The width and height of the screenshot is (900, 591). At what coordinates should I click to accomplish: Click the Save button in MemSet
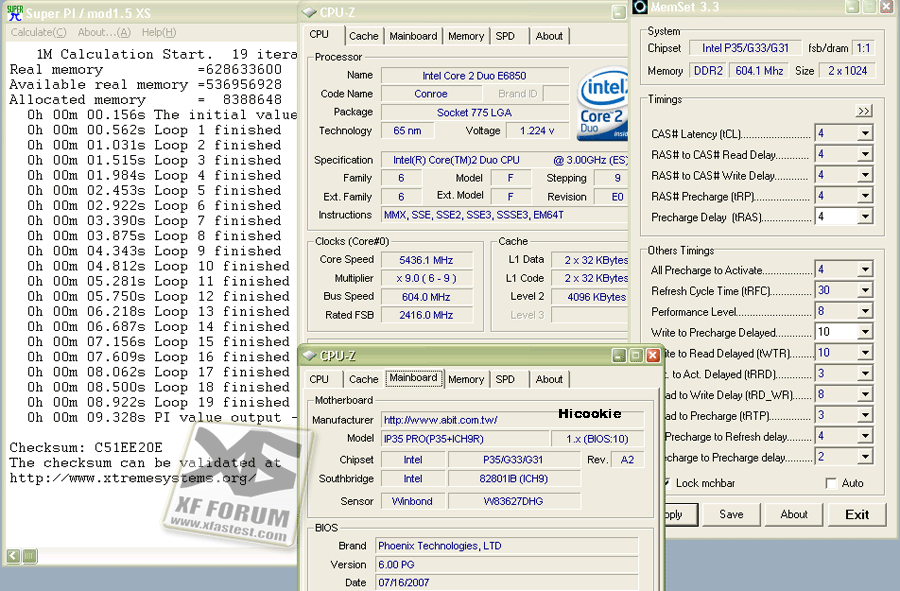coord(731,515)
